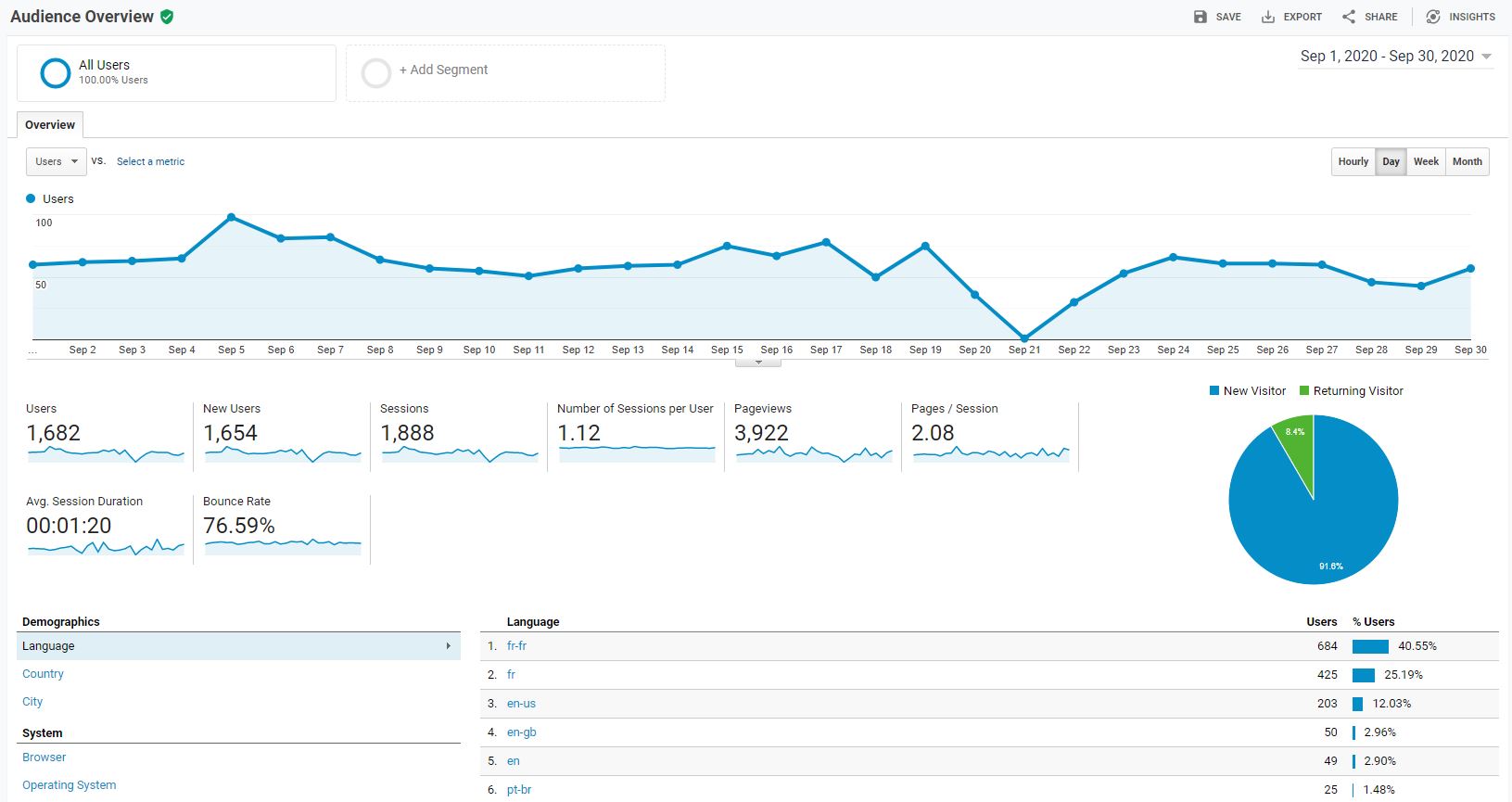Screen dimensions: 1512x802
Task: Click the Language row arrow icon
Action: tap(448, 646)
